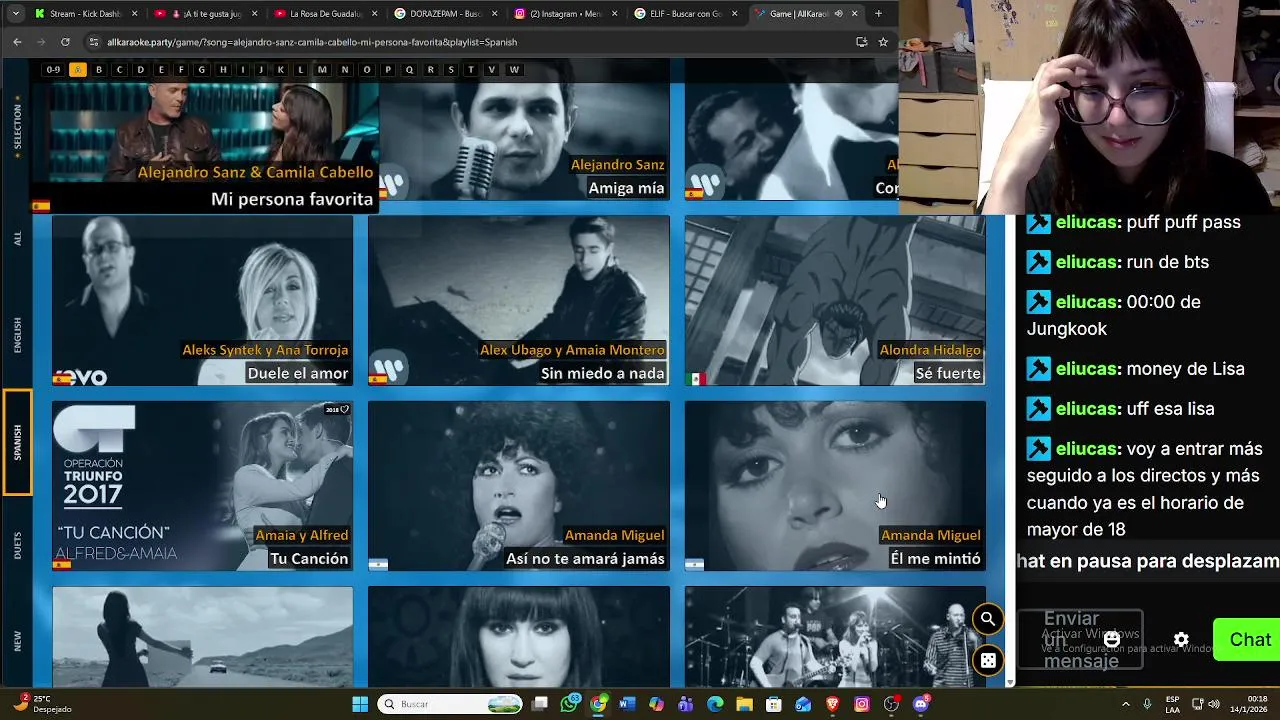This screenshot has height=720, width=1280.
Task: Open Task View from the taskbar
Action: [540, 704]
